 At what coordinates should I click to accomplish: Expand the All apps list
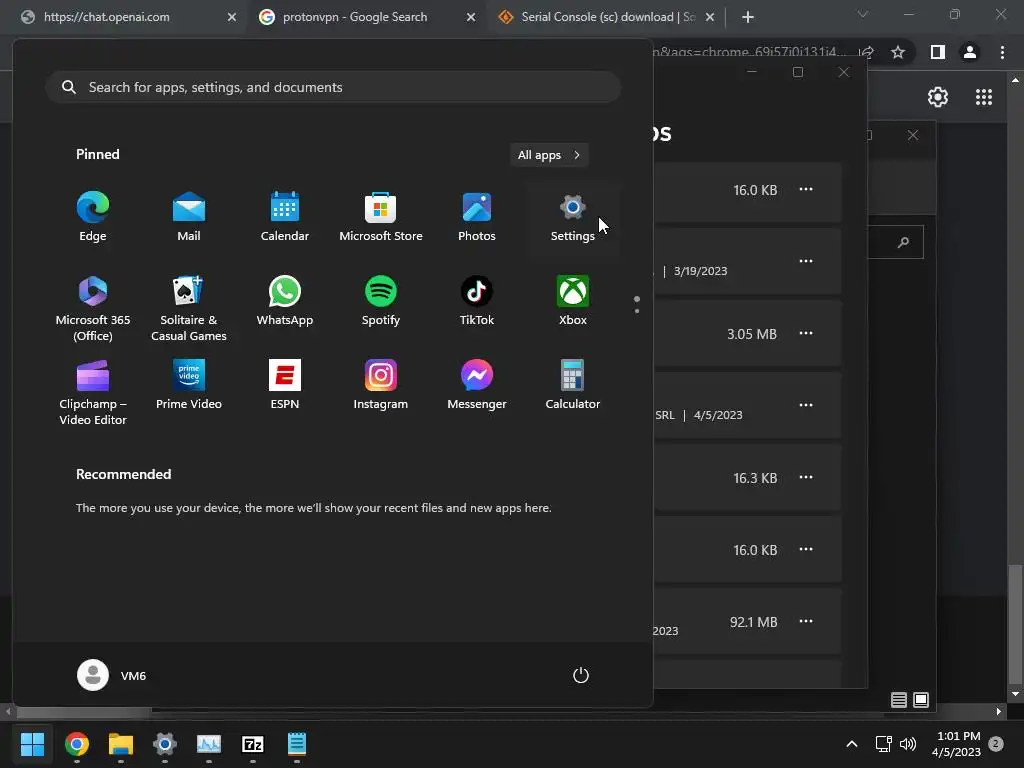coord(549,155)
